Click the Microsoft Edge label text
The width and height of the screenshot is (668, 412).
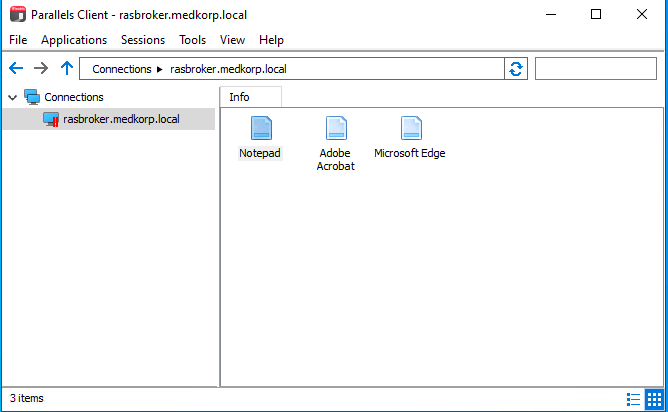(x=410, y=153)
